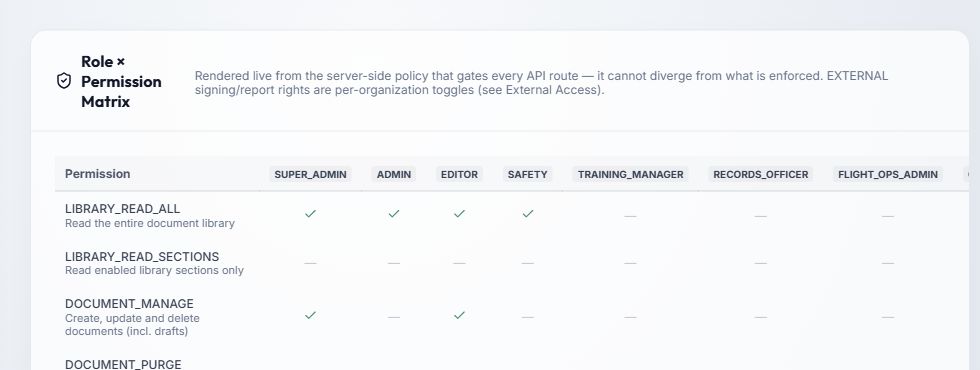Click the shield icon beside Role × Permission Matrix
This screenshot has height=370, width=980.
point(64,81)
